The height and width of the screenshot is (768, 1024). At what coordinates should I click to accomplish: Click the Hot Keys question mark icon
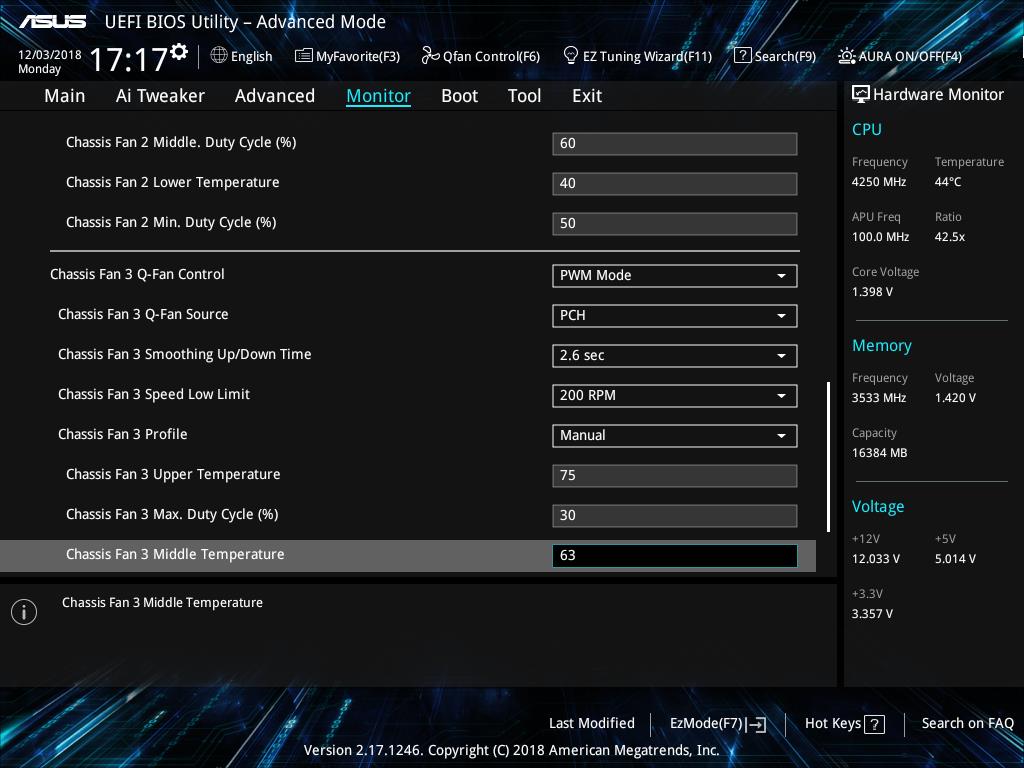coord(874,724)
